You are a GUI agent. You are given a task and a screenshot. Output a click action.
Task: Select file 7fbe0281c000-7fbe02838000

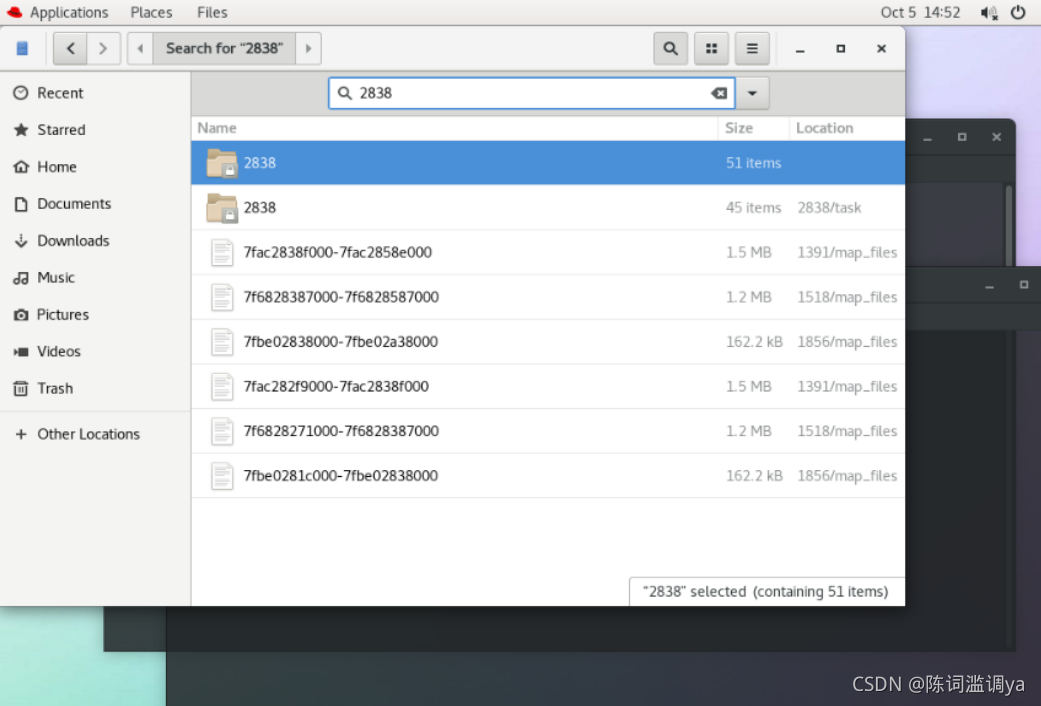(x=548, y=476)
